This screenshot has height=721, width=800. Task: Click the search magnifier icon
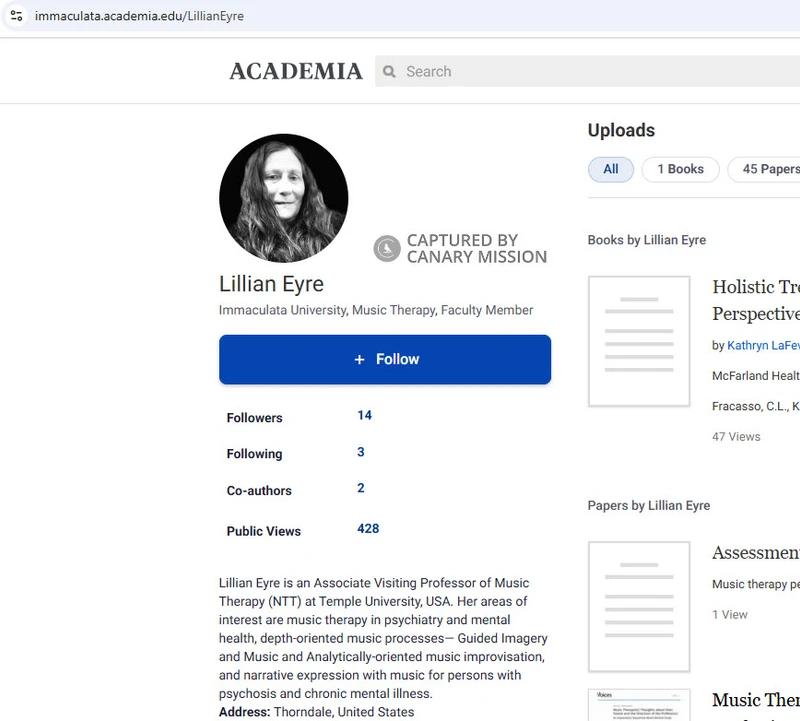pos(389,71)
